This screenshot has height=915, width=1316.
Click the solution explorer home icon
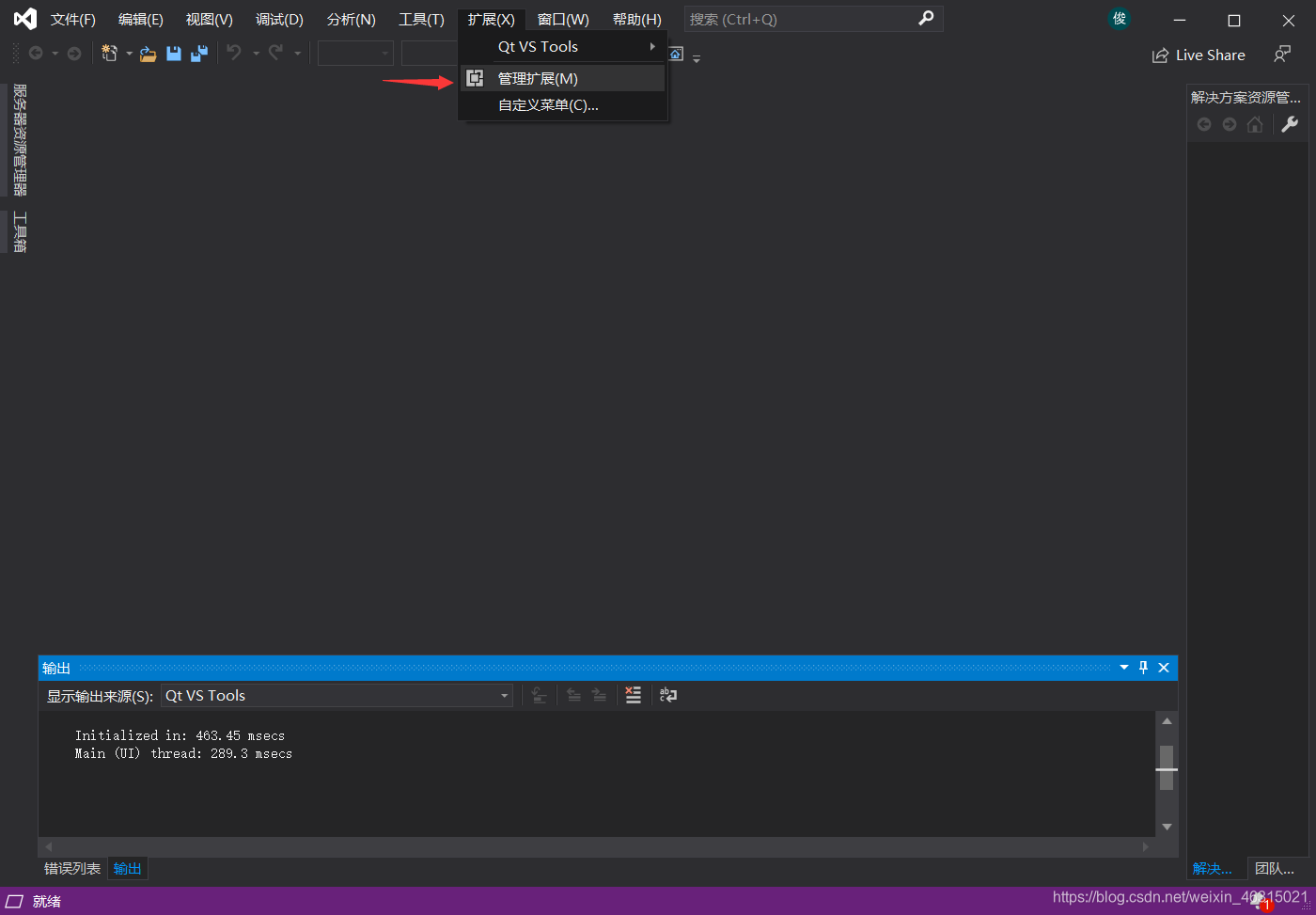pyautogui.click(x=1255, y=124)
